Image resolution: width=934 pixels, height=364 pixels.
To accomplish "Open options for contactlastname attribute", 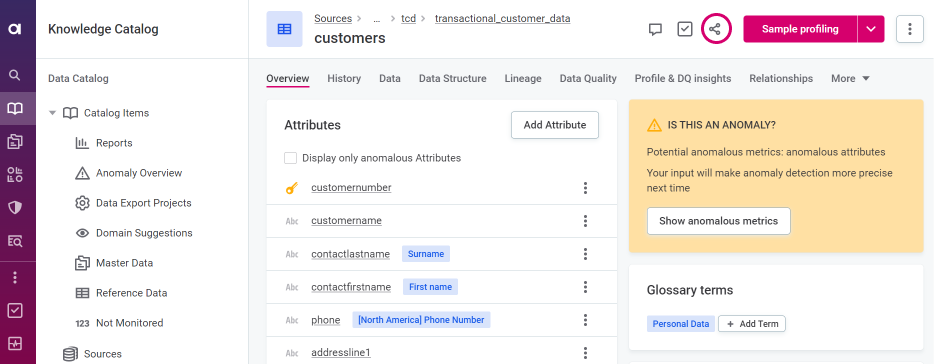I will coord(586,254).
